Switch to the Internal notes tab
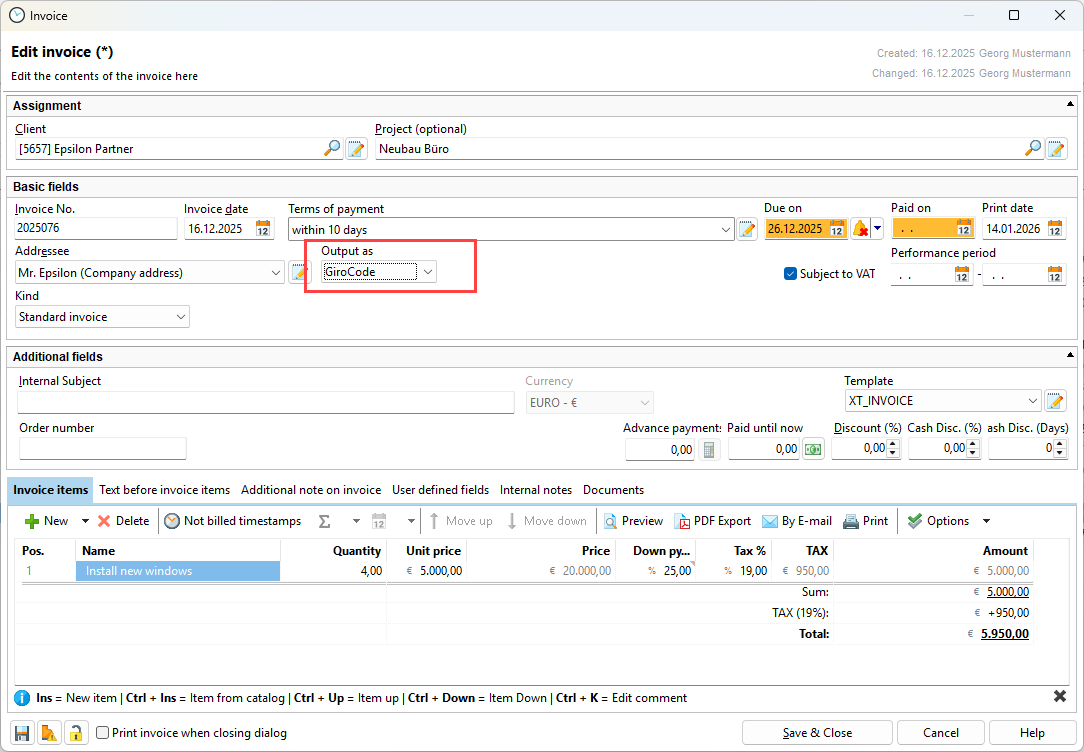 point(536,490)
